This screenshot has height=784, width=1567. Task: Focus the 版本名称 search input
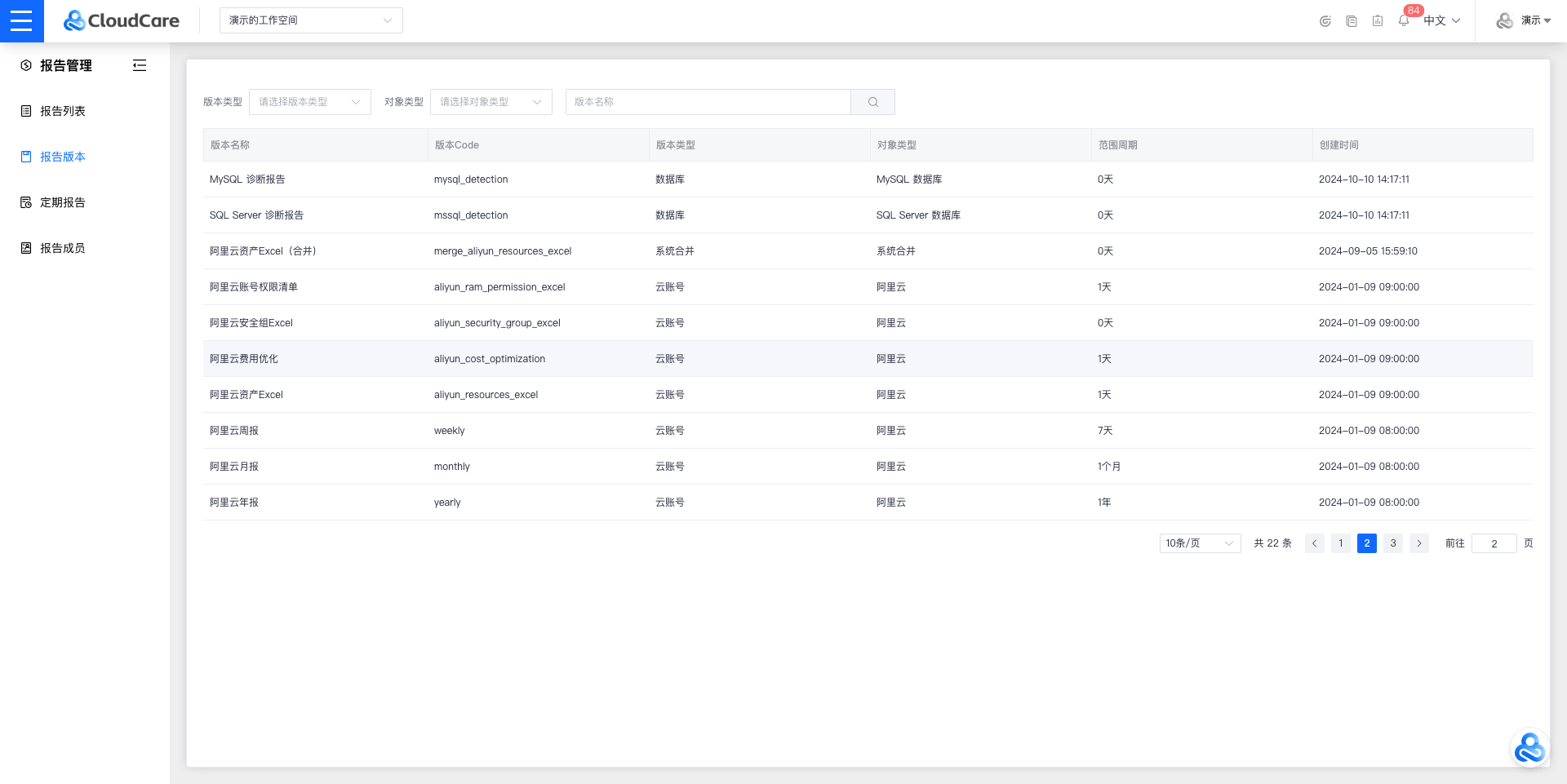[x=708, y=102]
